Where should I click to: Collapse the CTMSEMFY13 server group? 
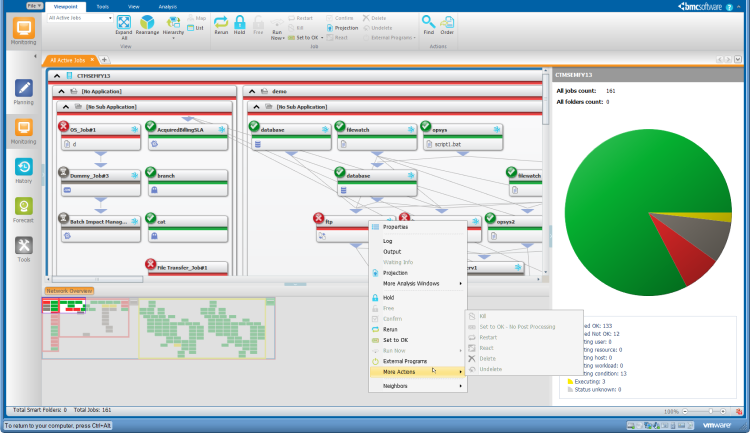click(55, 75)
